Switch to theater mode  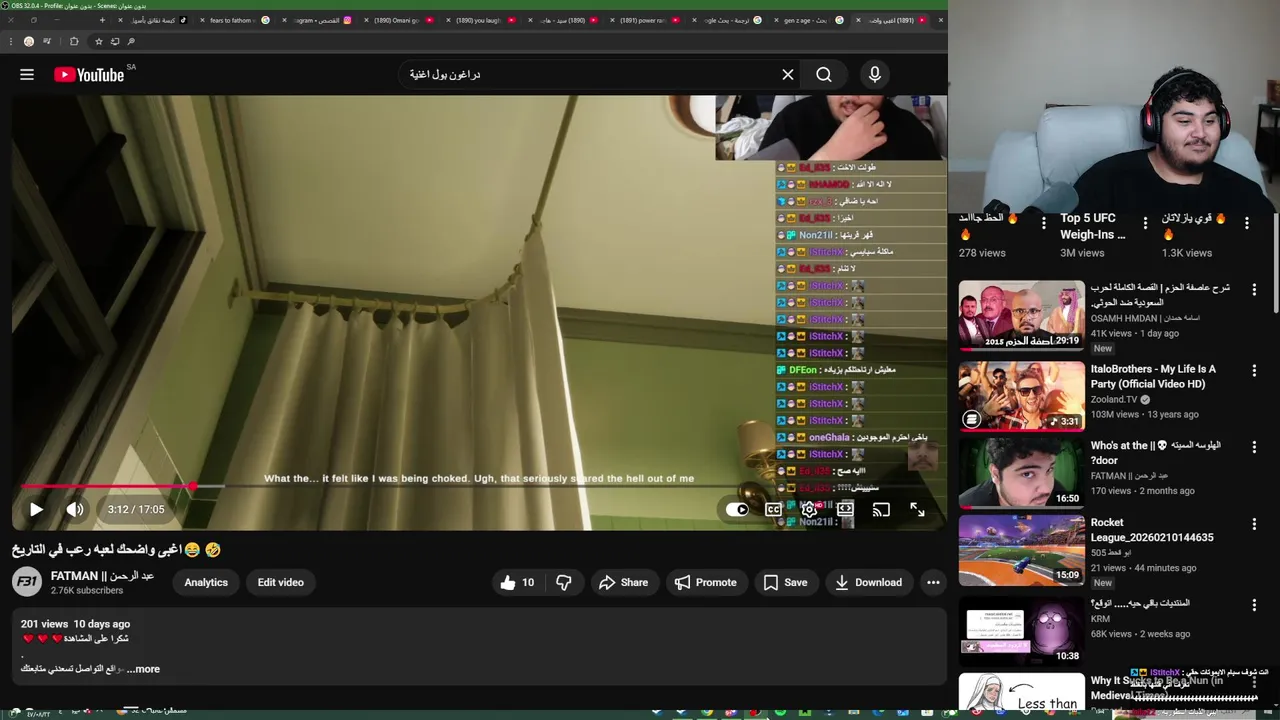tap(845, 509)
